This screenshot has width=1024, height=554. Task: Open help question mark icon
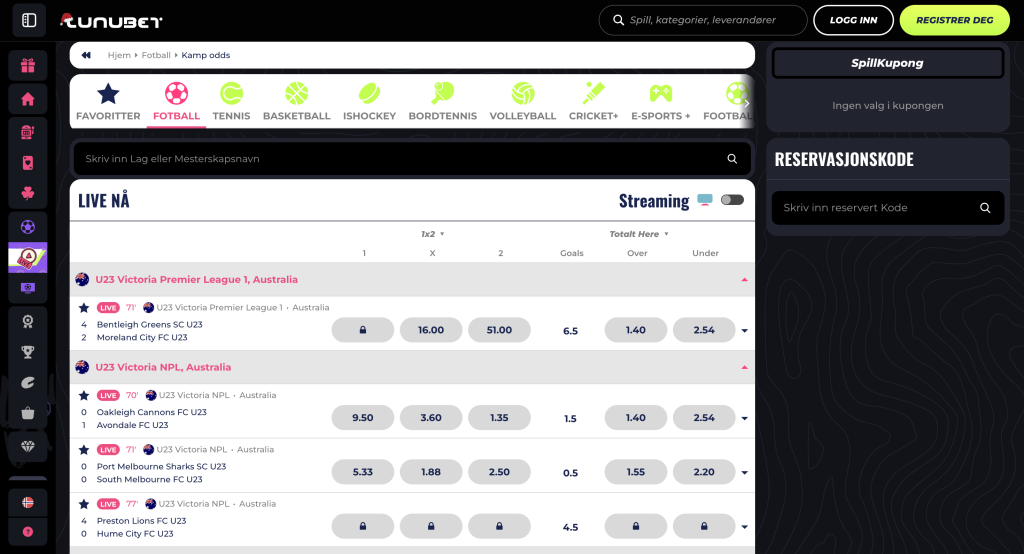click(27, 532)
